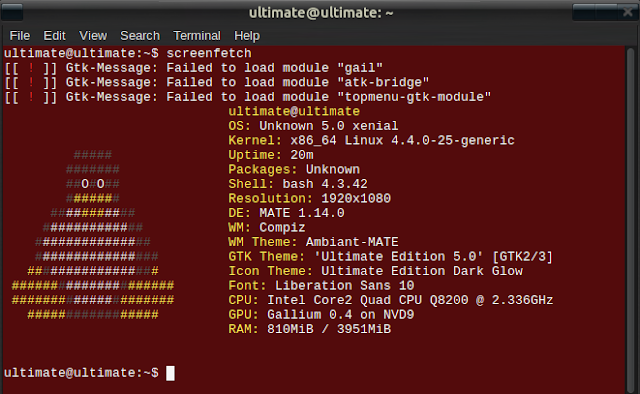Close the terminal window with X
Viewport: 640px width, 394px height.
[x=628, y=12]
